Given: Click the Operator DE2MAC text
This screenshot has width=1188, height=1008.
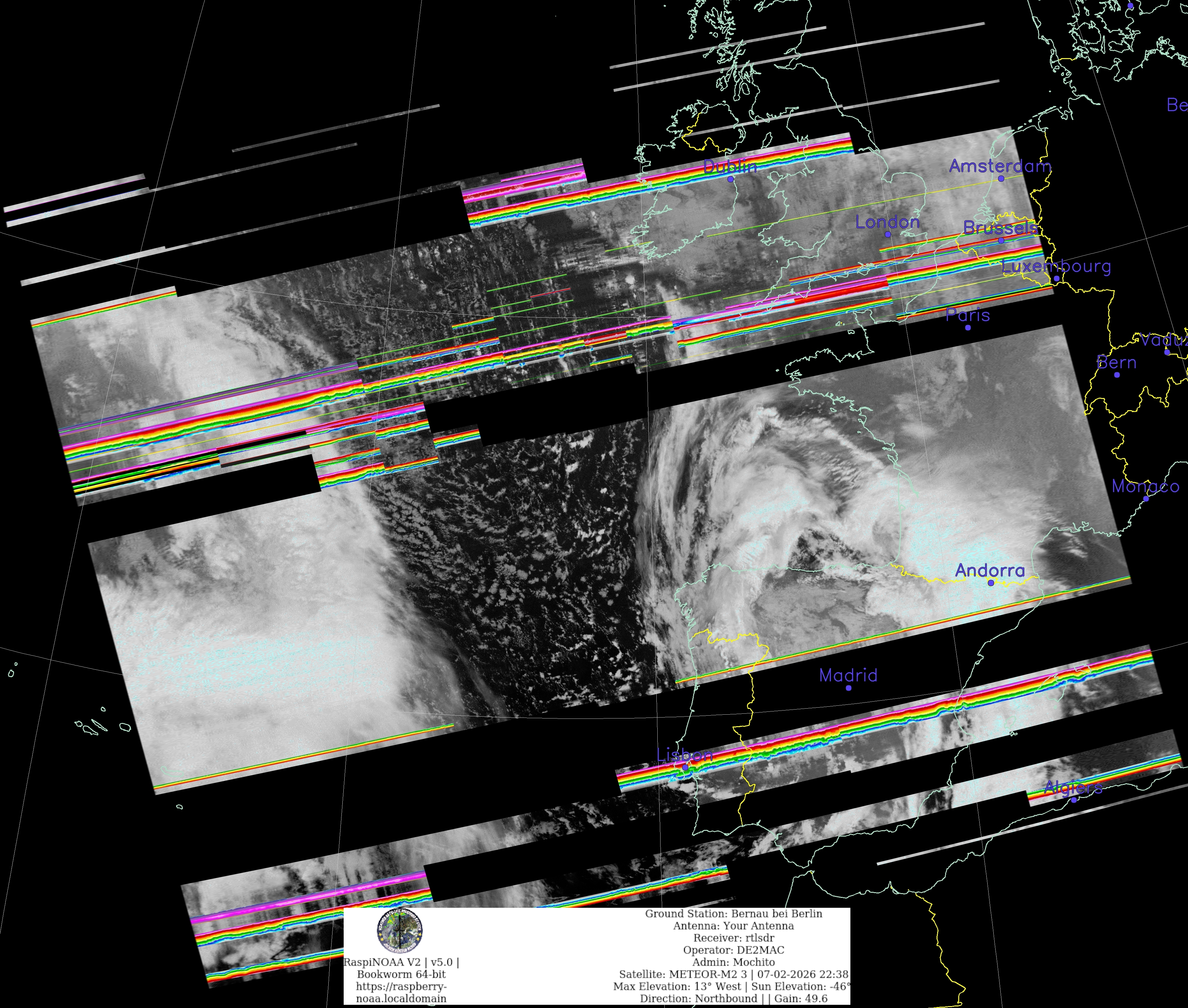Looking at the screenshot, I should (733, 950).
